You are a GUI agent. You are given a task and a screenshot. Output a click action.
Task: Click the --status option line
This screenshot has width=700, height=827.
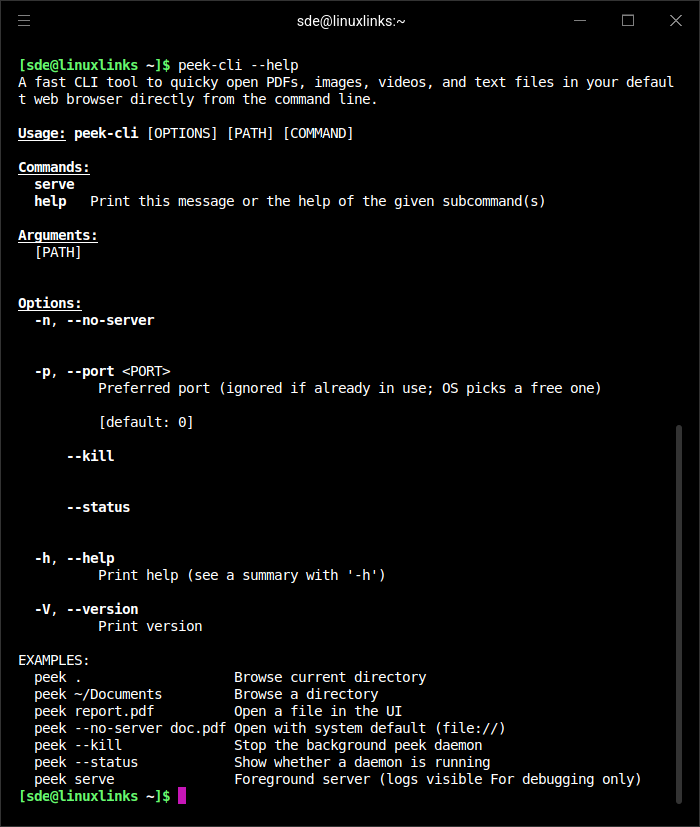pyautogui.click(x=97, y=506)
